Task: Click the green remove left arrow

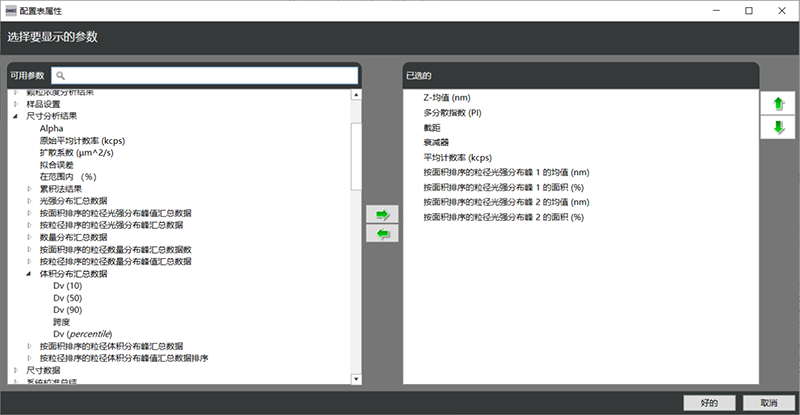Action: coord(382,233)
